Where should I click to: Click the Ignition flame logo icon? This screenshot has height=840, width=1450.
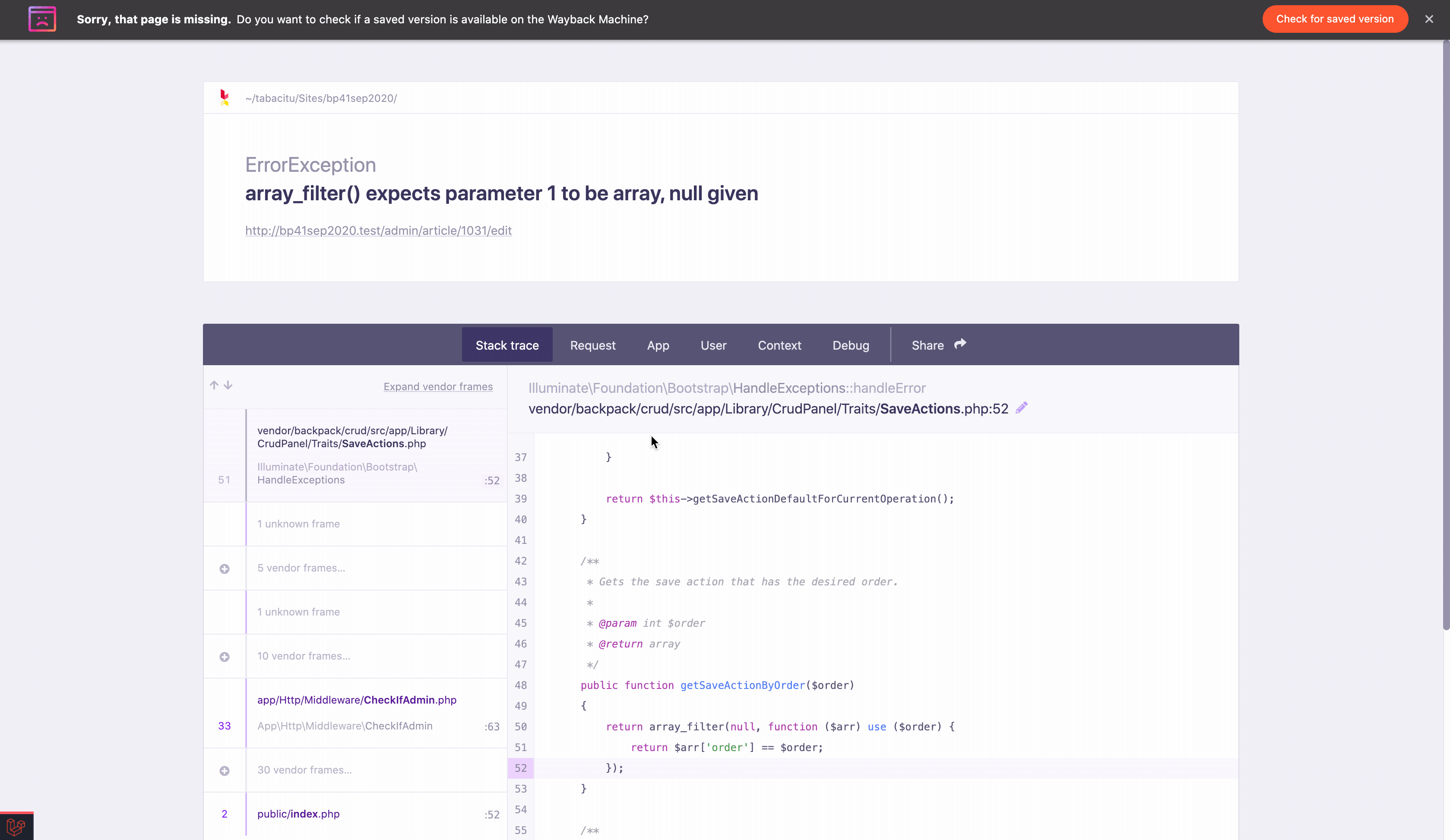(225, 97)
